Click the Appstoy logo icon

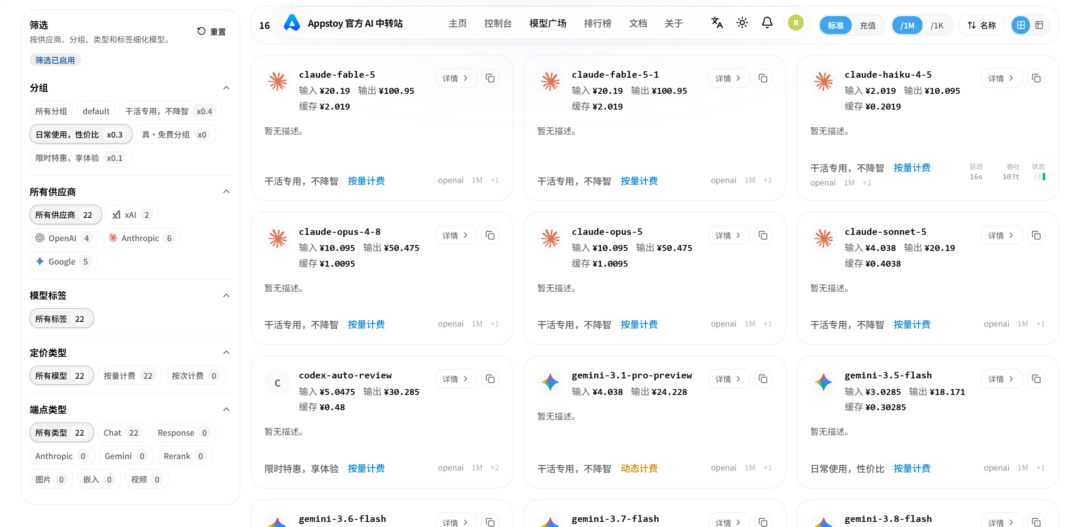tap(292, 23)
